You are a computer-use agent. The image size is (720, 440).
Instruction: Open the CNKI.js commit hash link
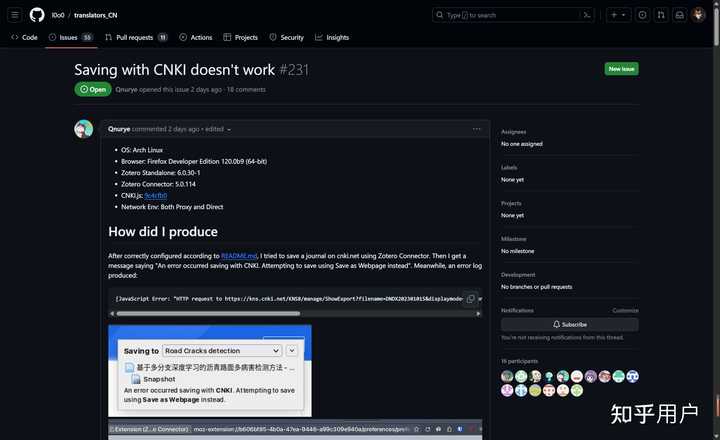coord(156,196)
